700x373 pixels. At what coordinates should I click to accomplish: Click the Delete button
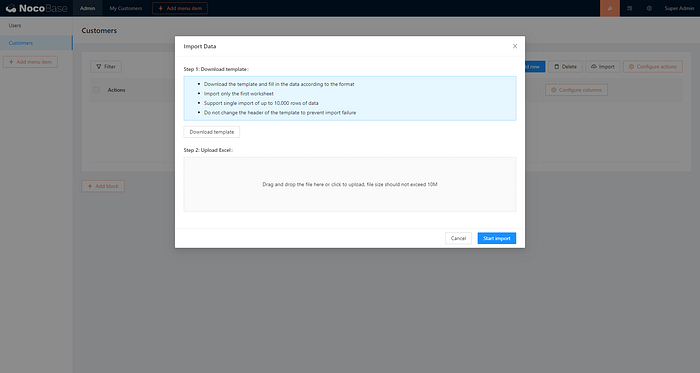tap(565, 66)
